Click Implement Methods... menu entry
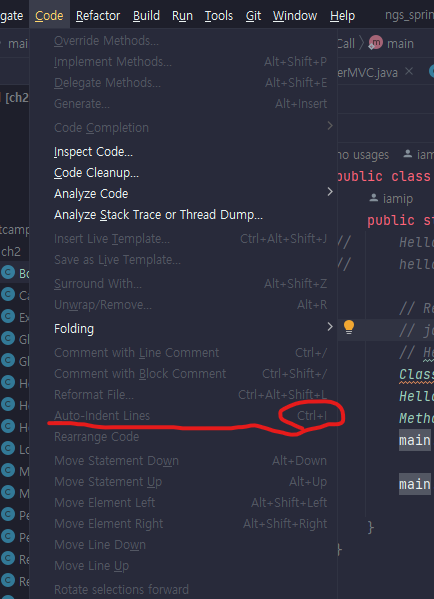The width and height of the screenshot is (434, 599). pyautogui.click(x=183, y=62)
